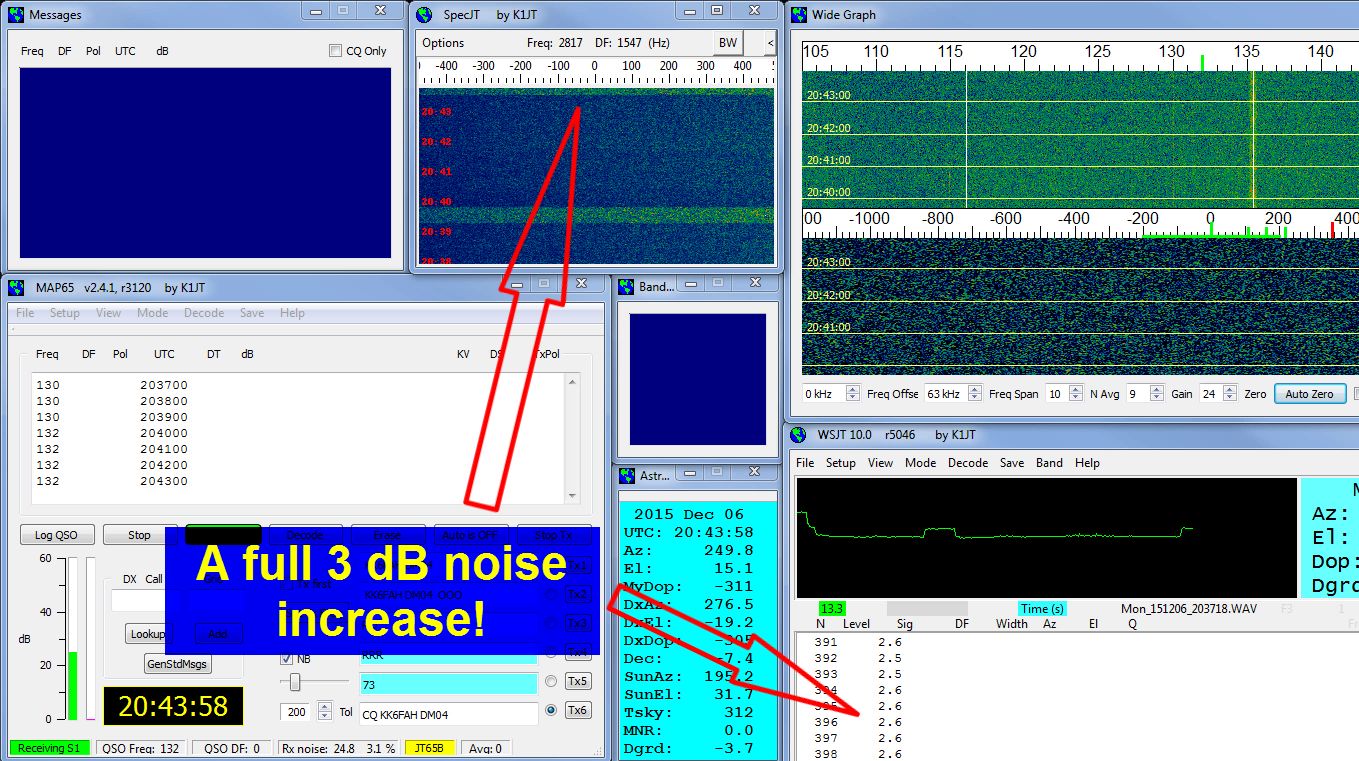Open the Mode menu in WSJT 10.0
The image size is (1359, 761).
tap(920, 463)
